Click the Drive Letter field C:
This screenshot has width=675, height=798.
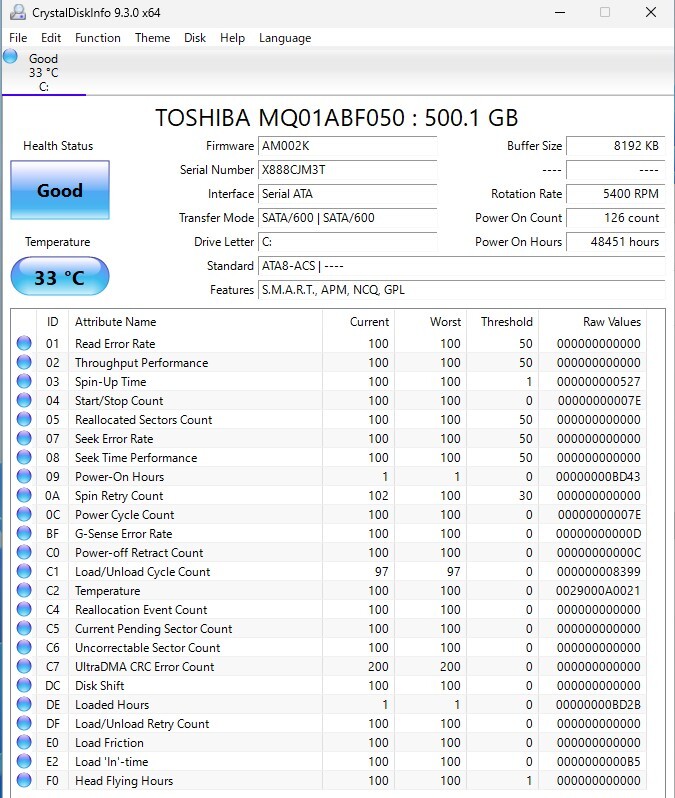[x=348, y=242]
